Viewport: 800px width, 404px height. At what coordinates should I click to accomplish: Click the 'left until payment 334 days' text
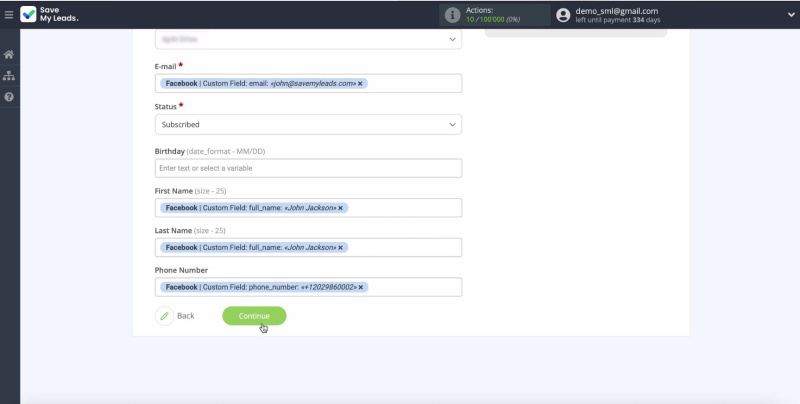click(617, 20)
